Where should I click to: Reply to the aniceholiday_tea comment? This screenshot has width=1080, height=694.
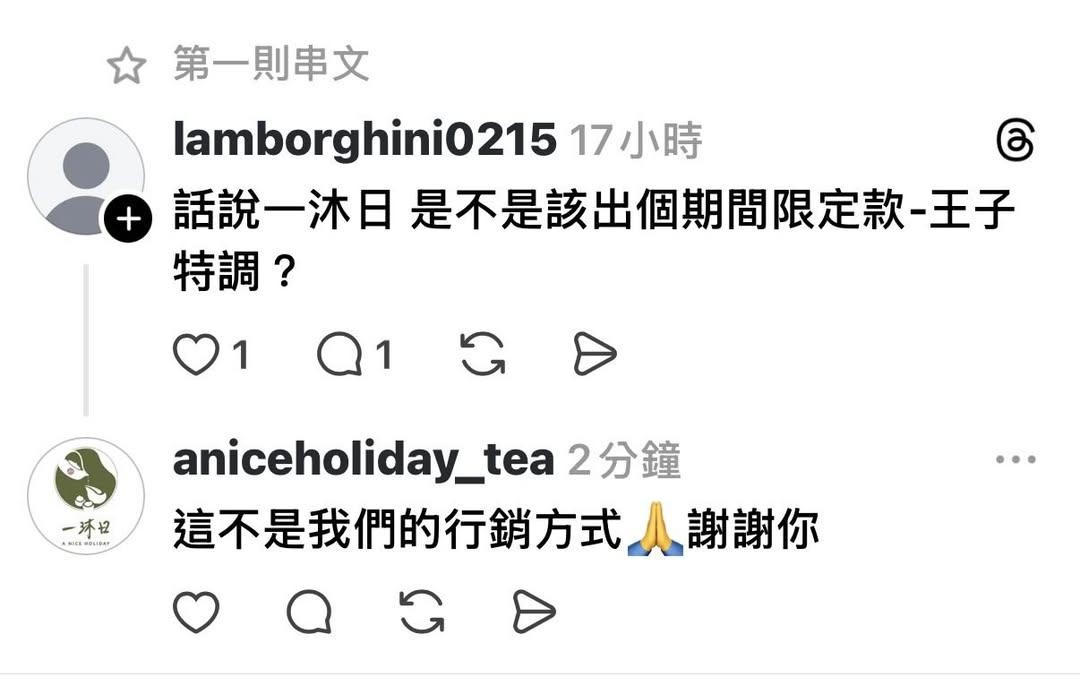pyautogui.click(x=309, y=611)
